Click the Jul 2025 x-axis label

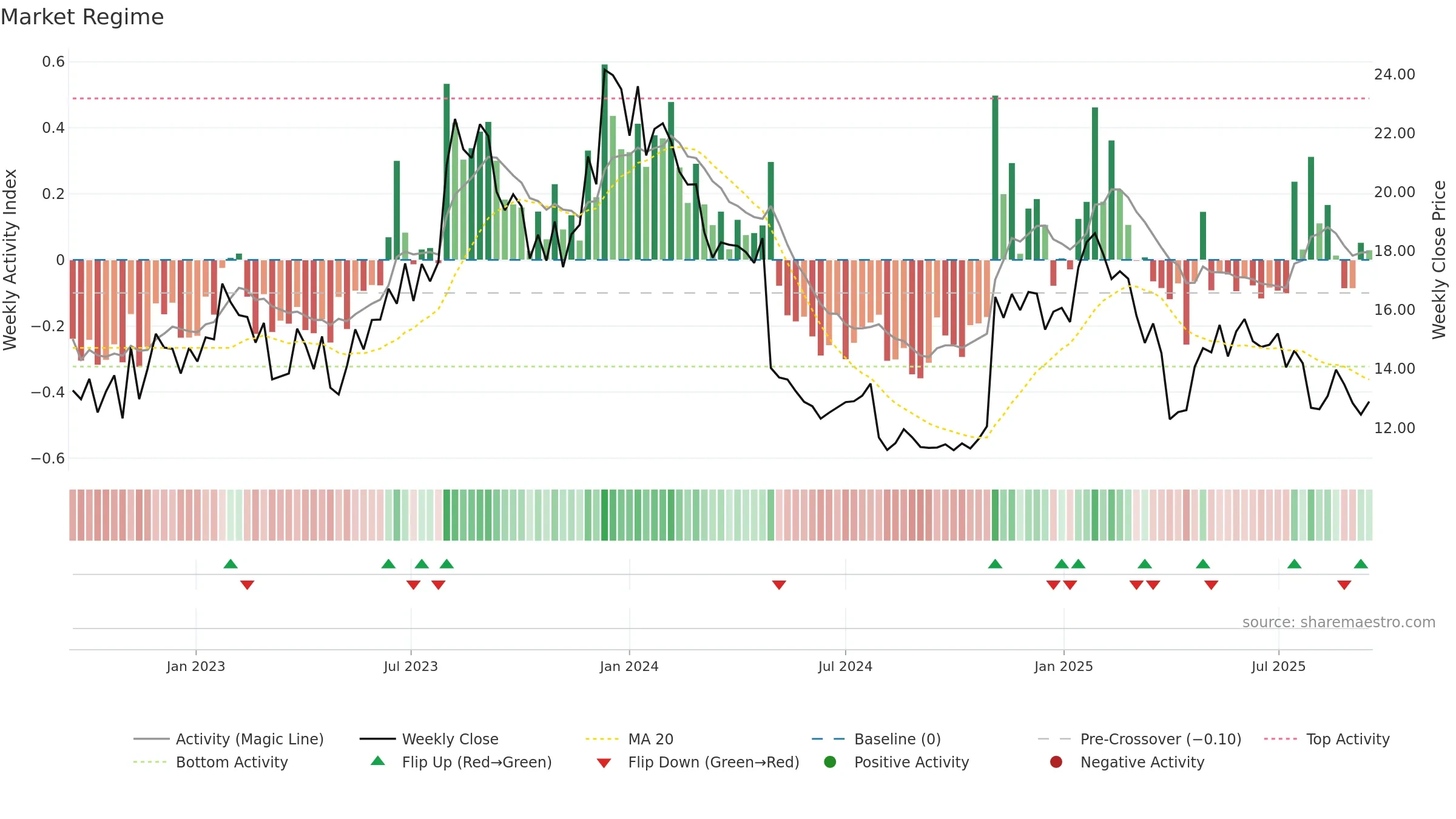(1278, 666)
